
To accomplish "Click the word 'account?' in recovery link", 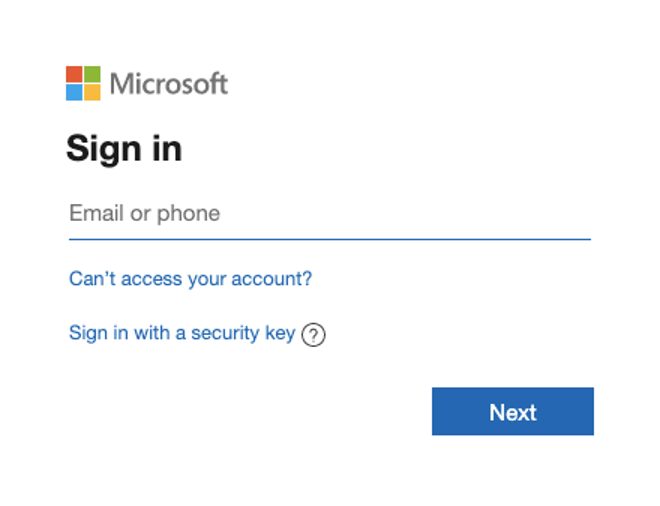I will click(271, 279).
